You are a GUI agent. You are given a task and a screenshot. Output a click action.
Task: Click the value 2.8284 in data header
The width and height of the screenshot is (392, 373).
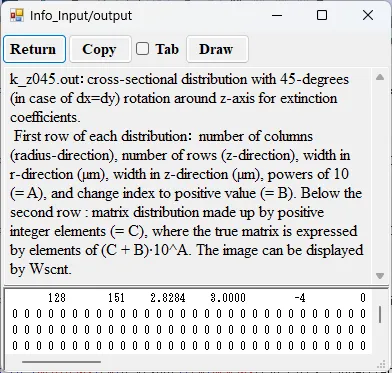[168, 298]
